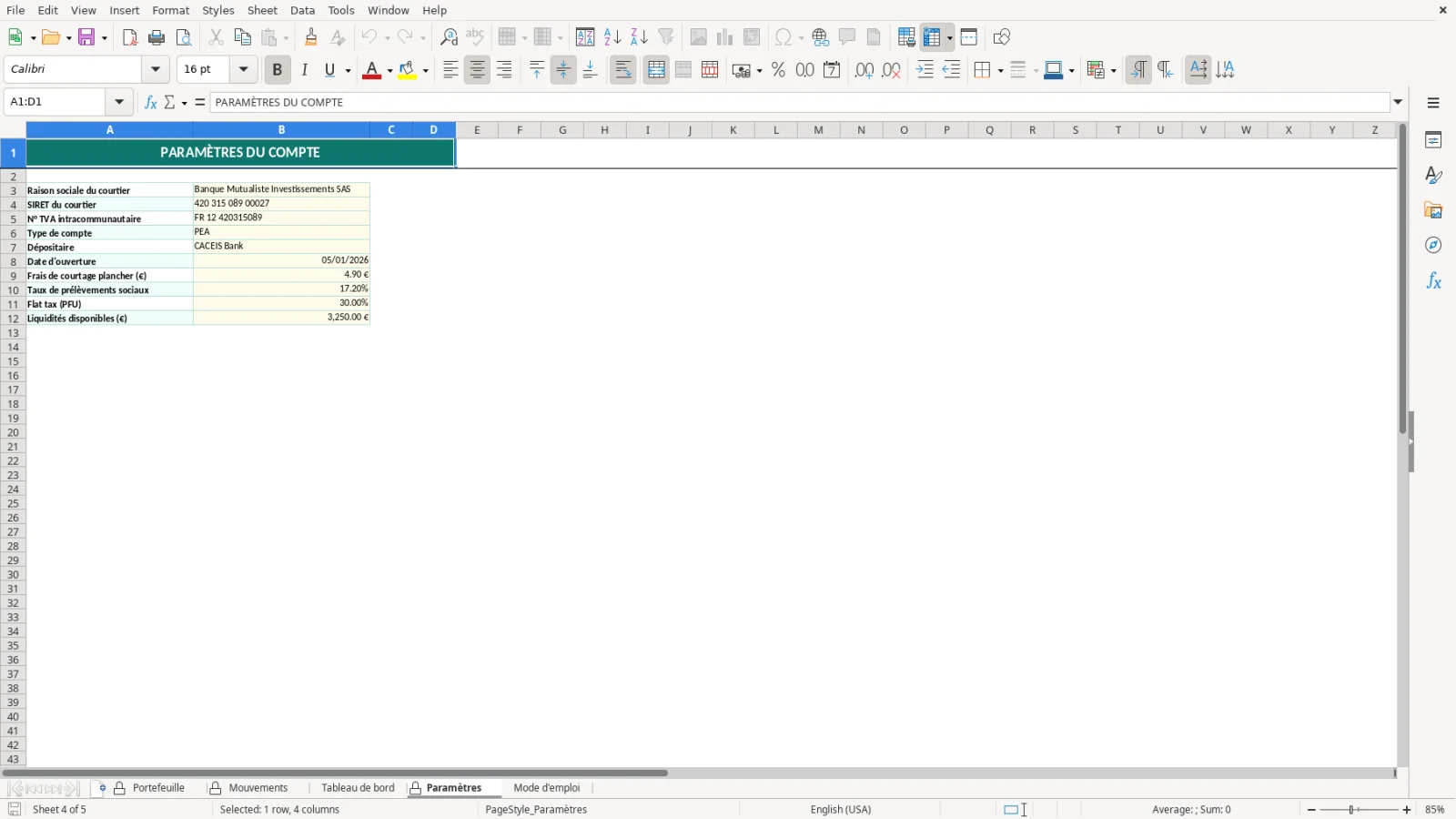The height and width of the screenshot is (819, 1456).
Task: Click the 85% zoom level
Action: click(1435, 809)
